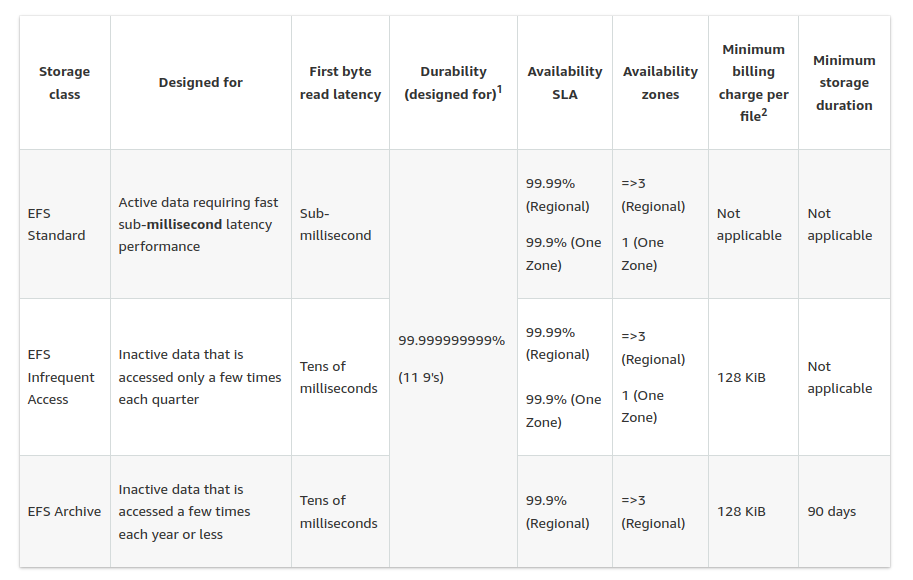Click the 'Designed for' column header

coord(200,83)
